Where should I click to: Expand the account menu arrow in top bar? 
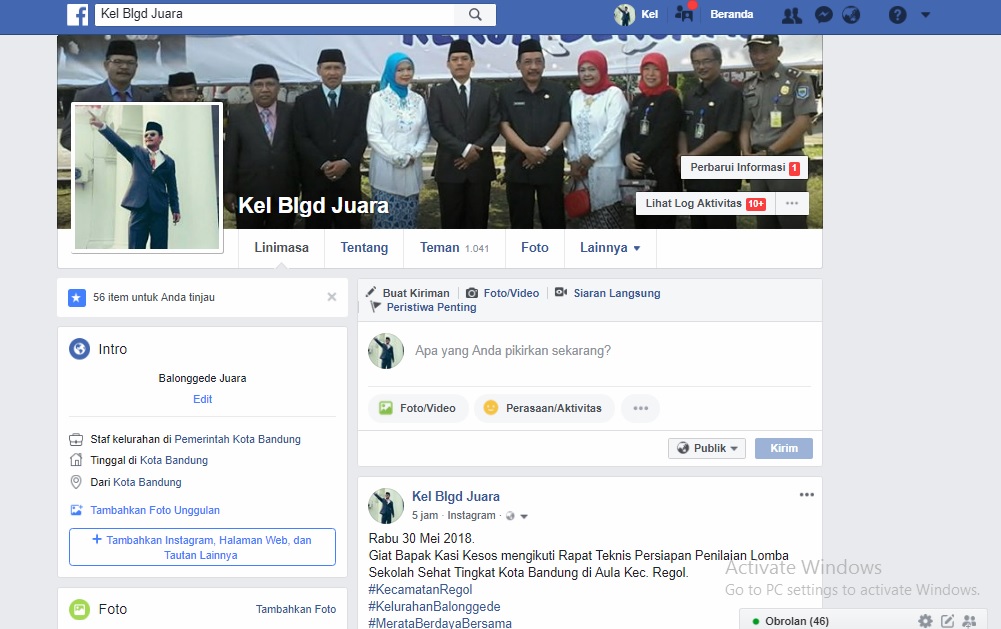point(925,15)
